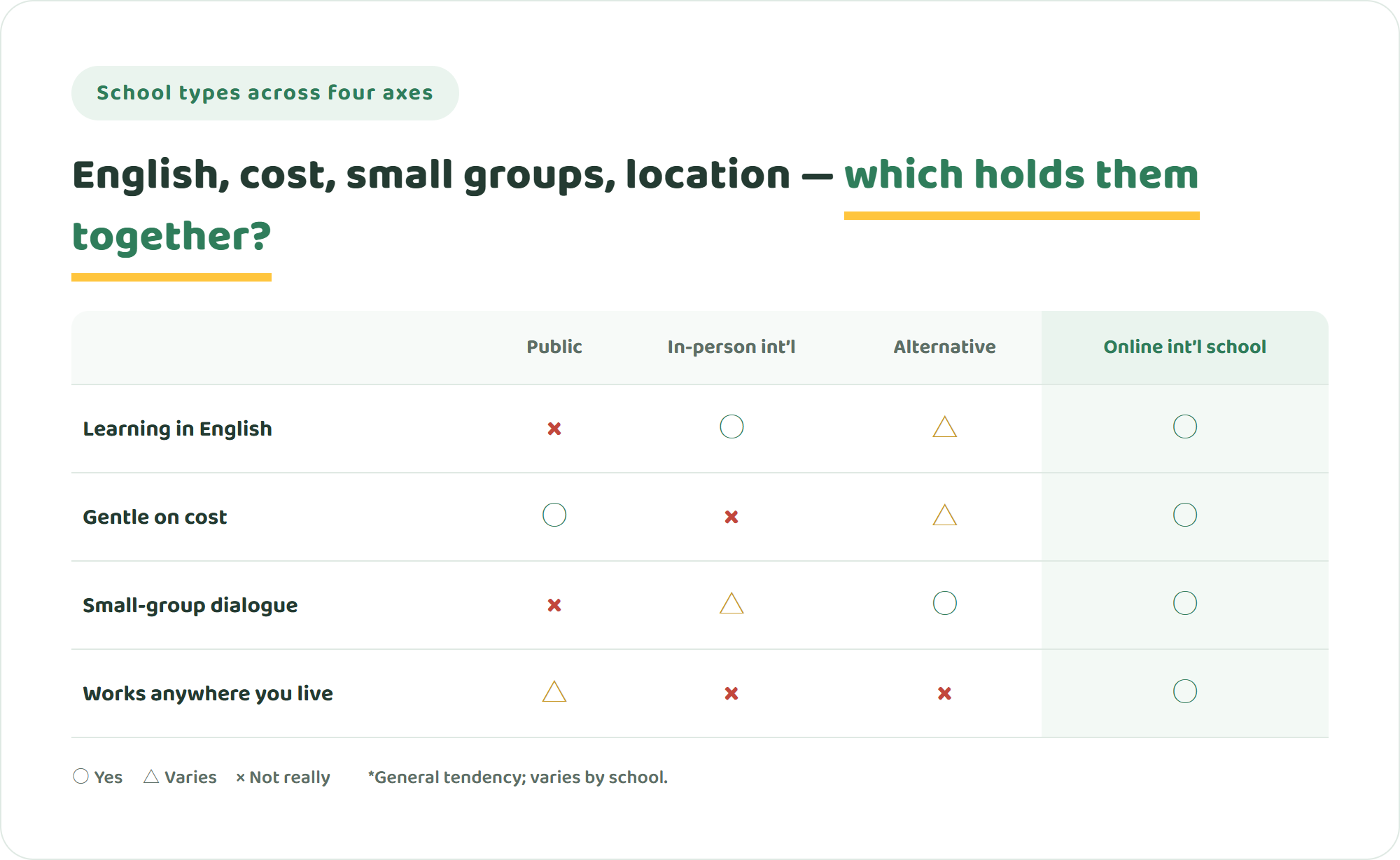This screenshot has width=1400, height=860.
Task: Click the 'Not really' legend text
Action: tap(290, 777)
